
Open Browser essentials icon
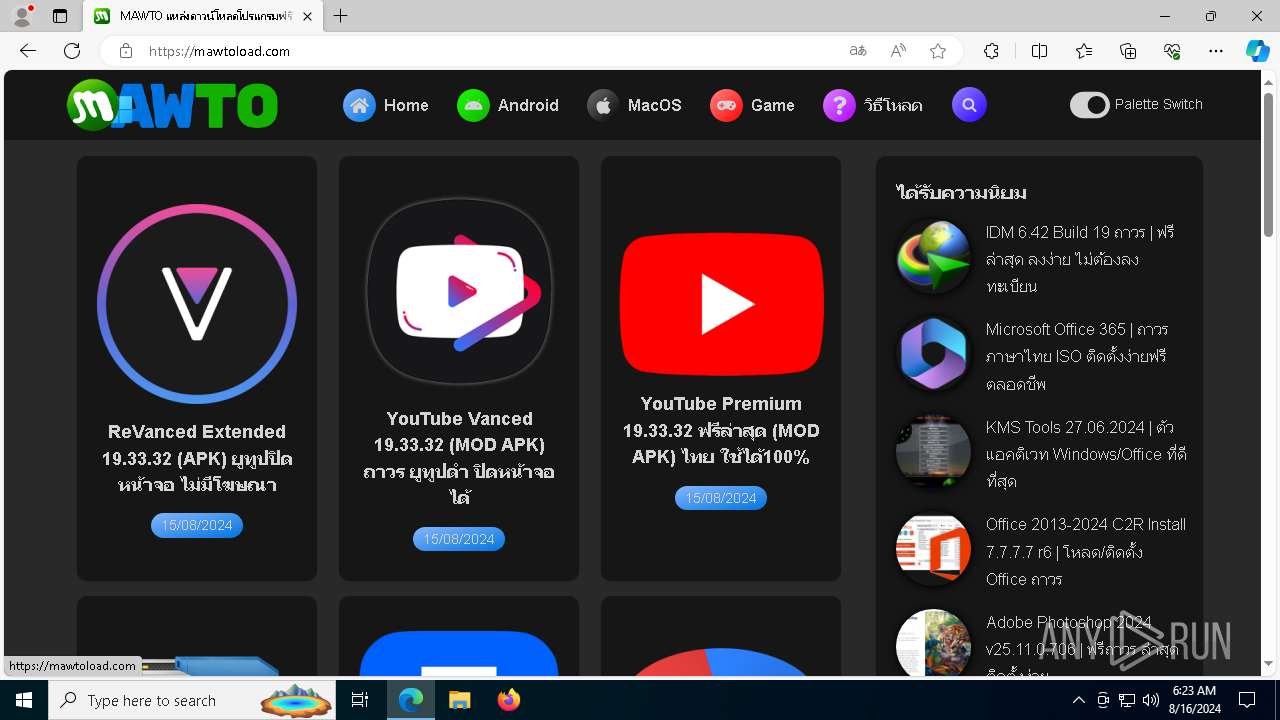click(x=1172, y=51)
